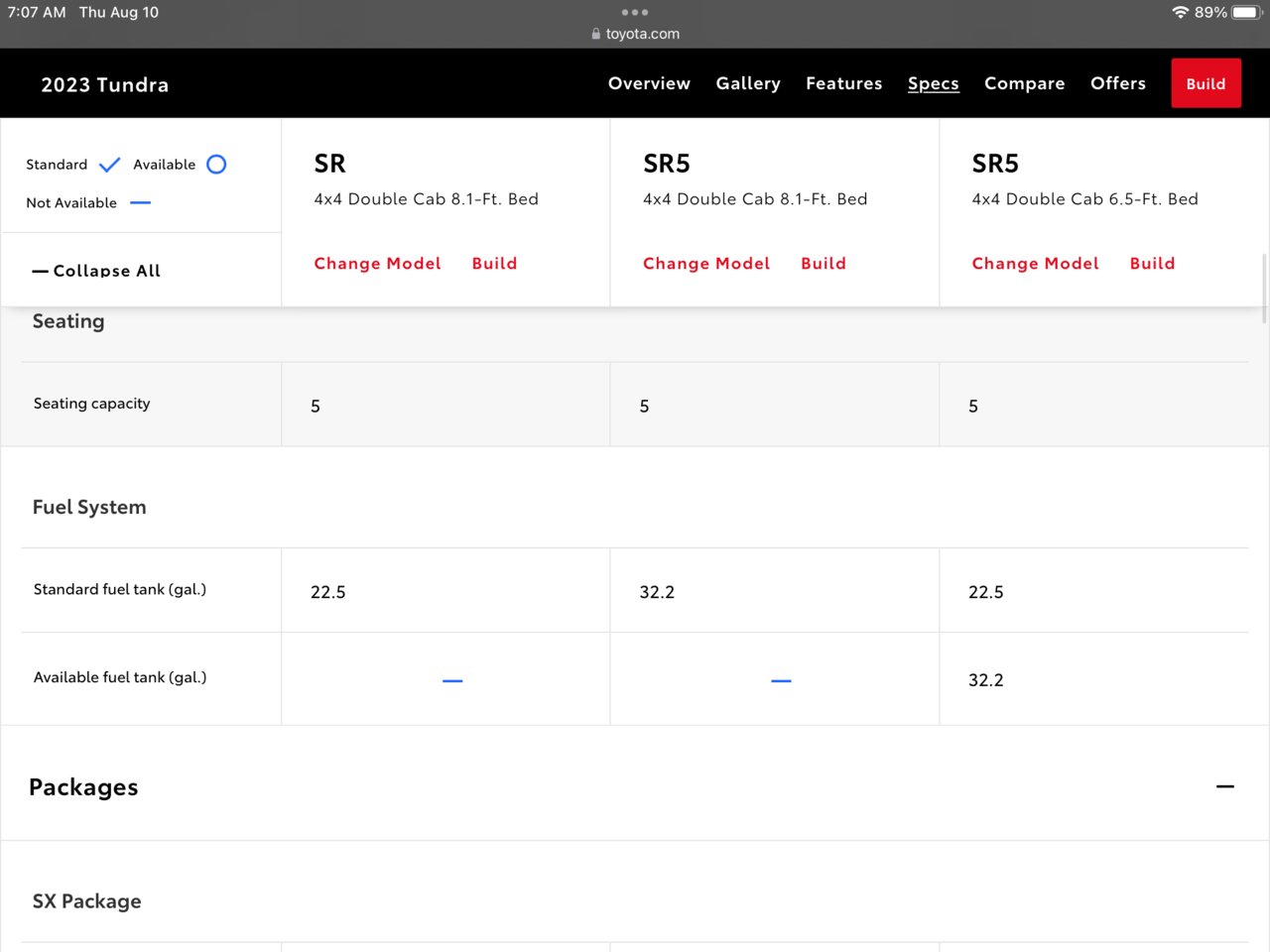Click SR5 6.5-Ft. standard tank value 22.5
1270x952 pixels.
coord(985,592)
